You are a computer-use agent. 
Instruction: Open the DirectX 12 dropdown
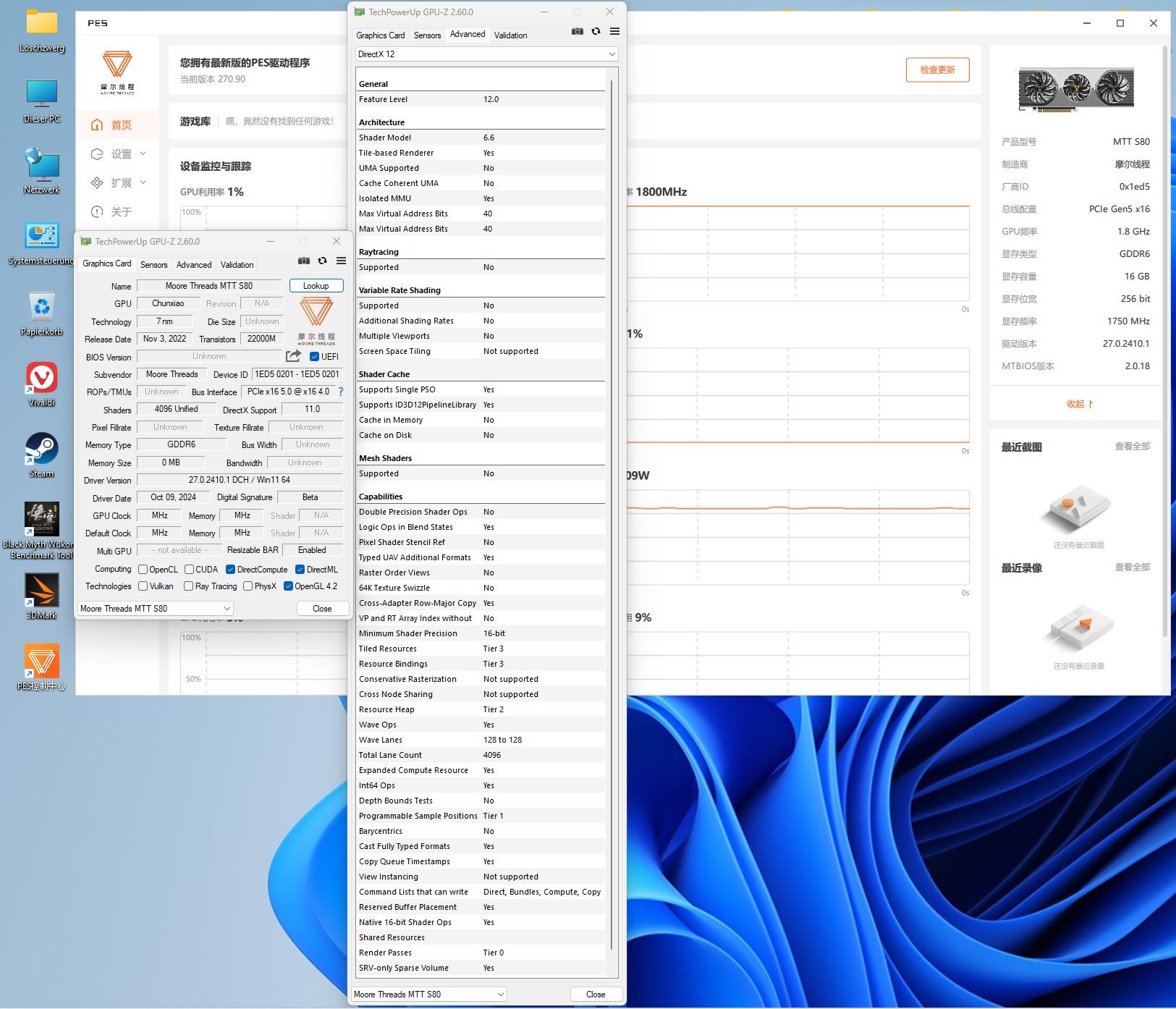(486, 54)
